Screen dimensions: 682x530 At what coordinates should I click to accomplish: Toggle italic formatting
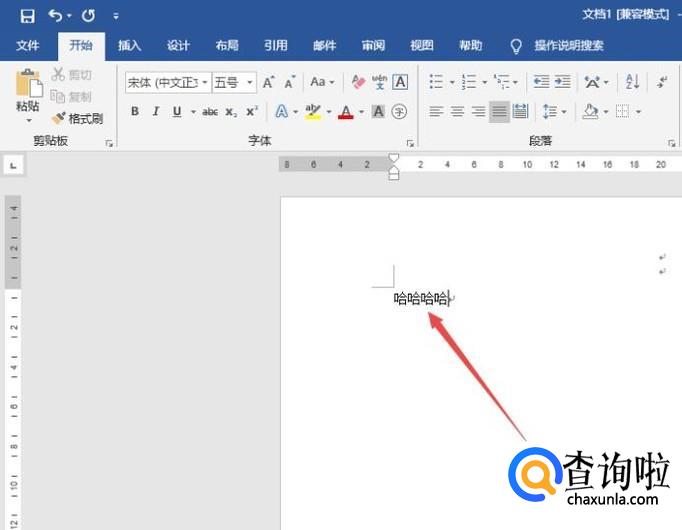tap(156, 112)
